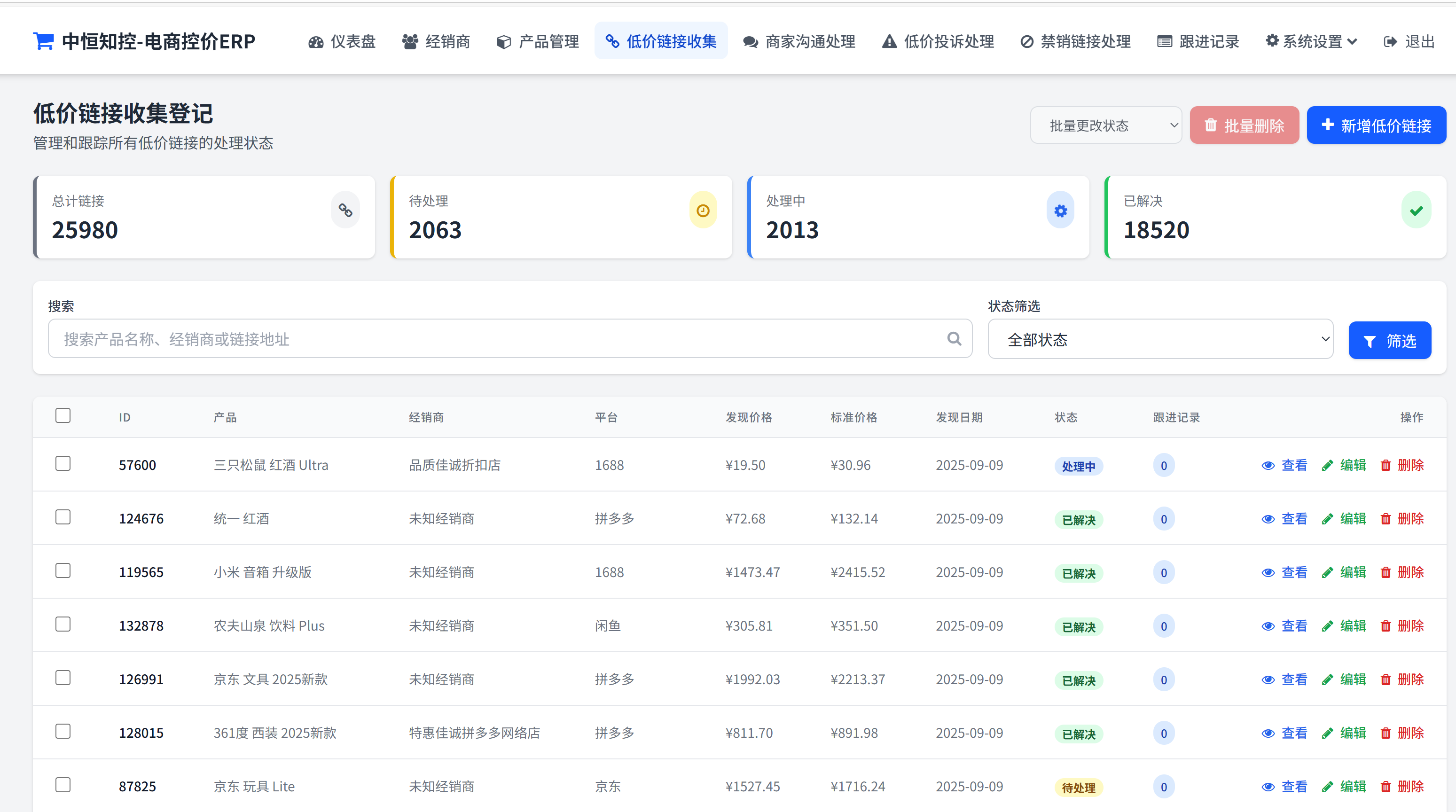
Task: Check the box for row 57600
Action: (x=63, y=463)
